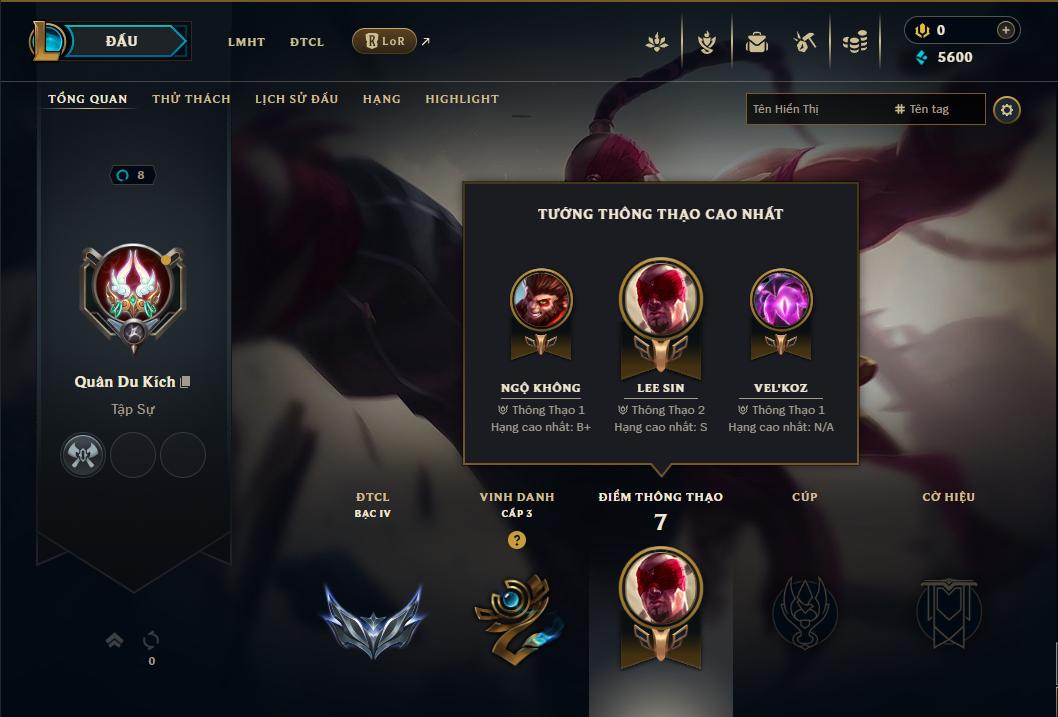Screen dimensions: 1058x717
Task: Select the axes challenge token slot
Action: pos(82,455)
